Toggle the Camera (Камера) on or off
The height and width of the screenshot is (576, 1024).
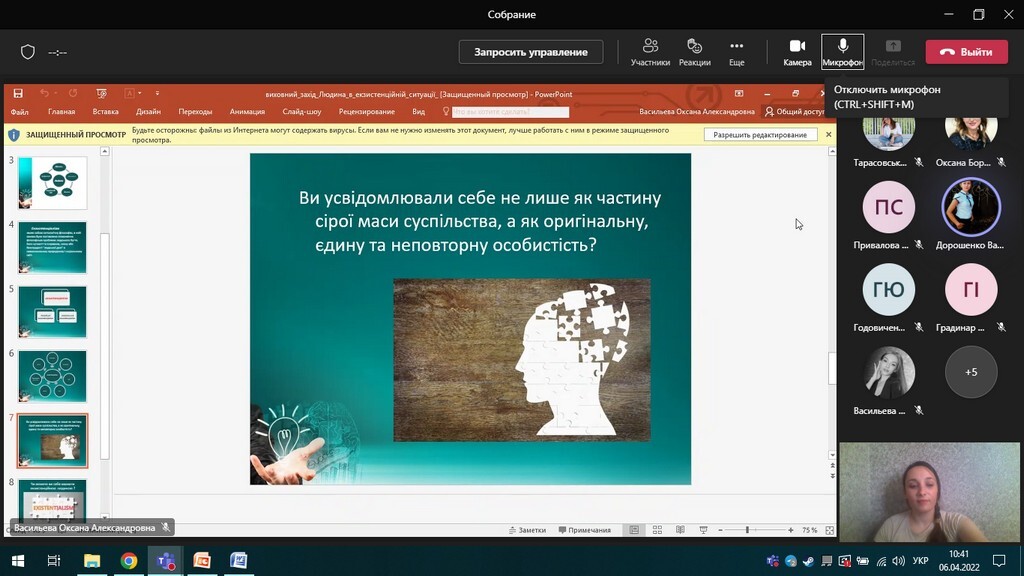pos(797,51)
